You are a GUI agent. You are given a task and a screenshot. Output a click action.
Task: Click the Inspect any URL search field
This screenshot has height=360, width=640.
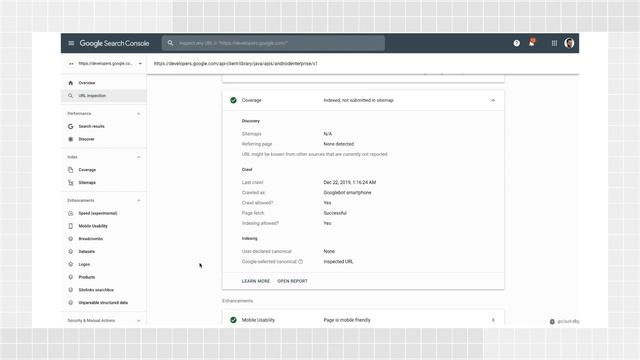coord(273,43)
